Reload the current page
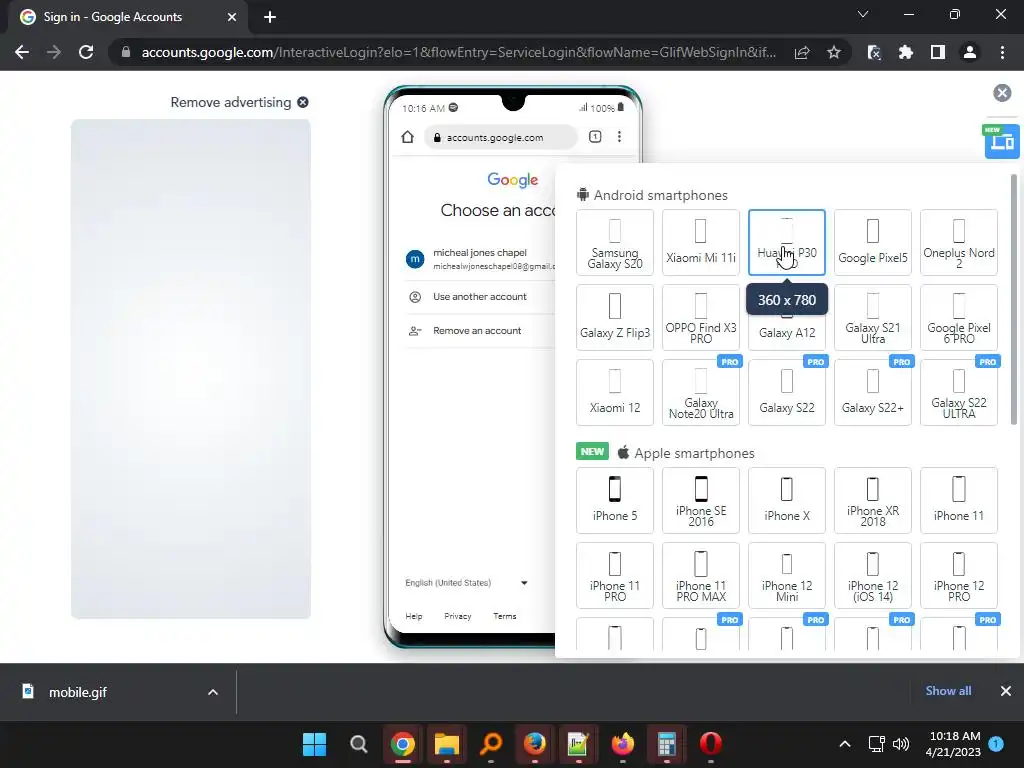The width and height of the screenshot is (1024, 768). pos(86,52)
